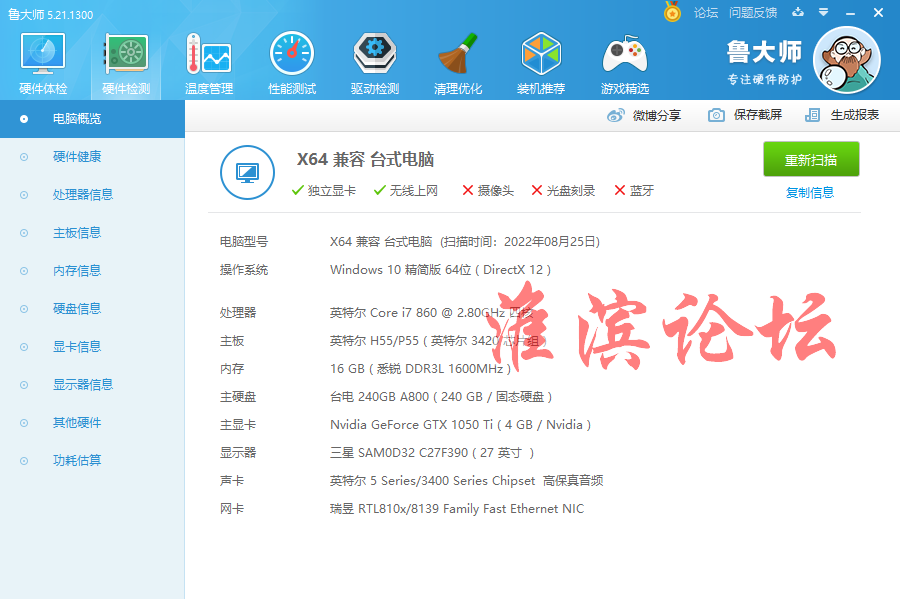This screenshot has width=900, height=599.
Task: Click the 鲁大师 mascot avatar
Action: (x=847, y=60)
